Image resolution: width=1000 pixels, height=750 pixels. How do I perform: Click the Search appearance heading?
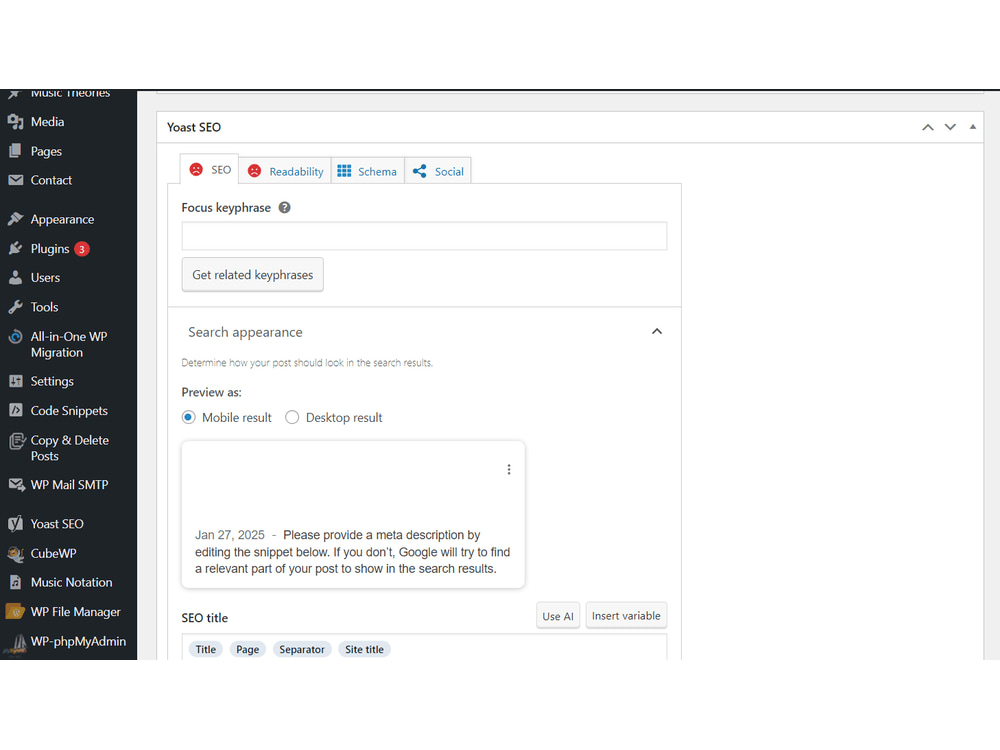pos(246,332)
